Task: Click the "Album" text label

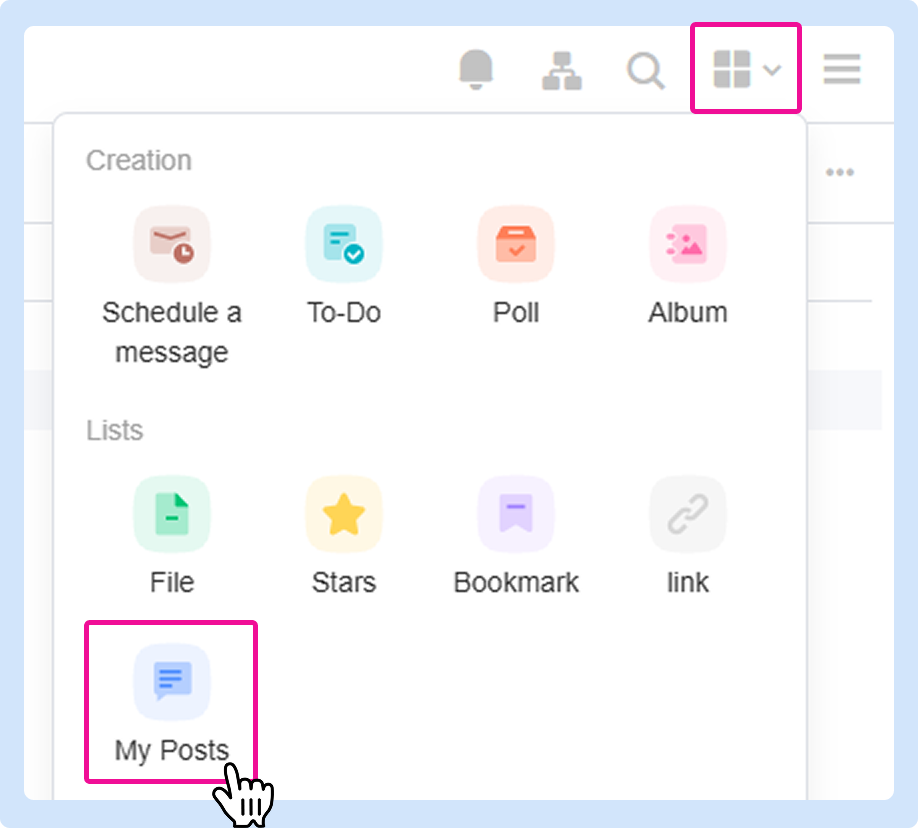Action: click(x=688, y=312)
